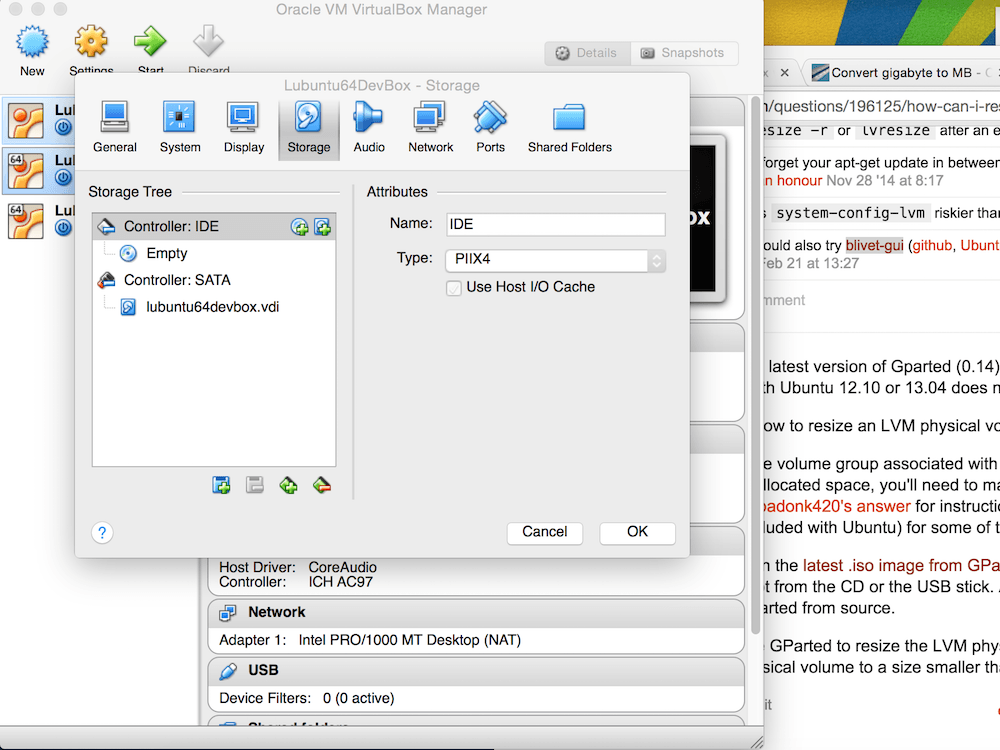Screen dimensions: 1000x750
Task: Click the add controller icon below the tree
Action: pos(288,485)
